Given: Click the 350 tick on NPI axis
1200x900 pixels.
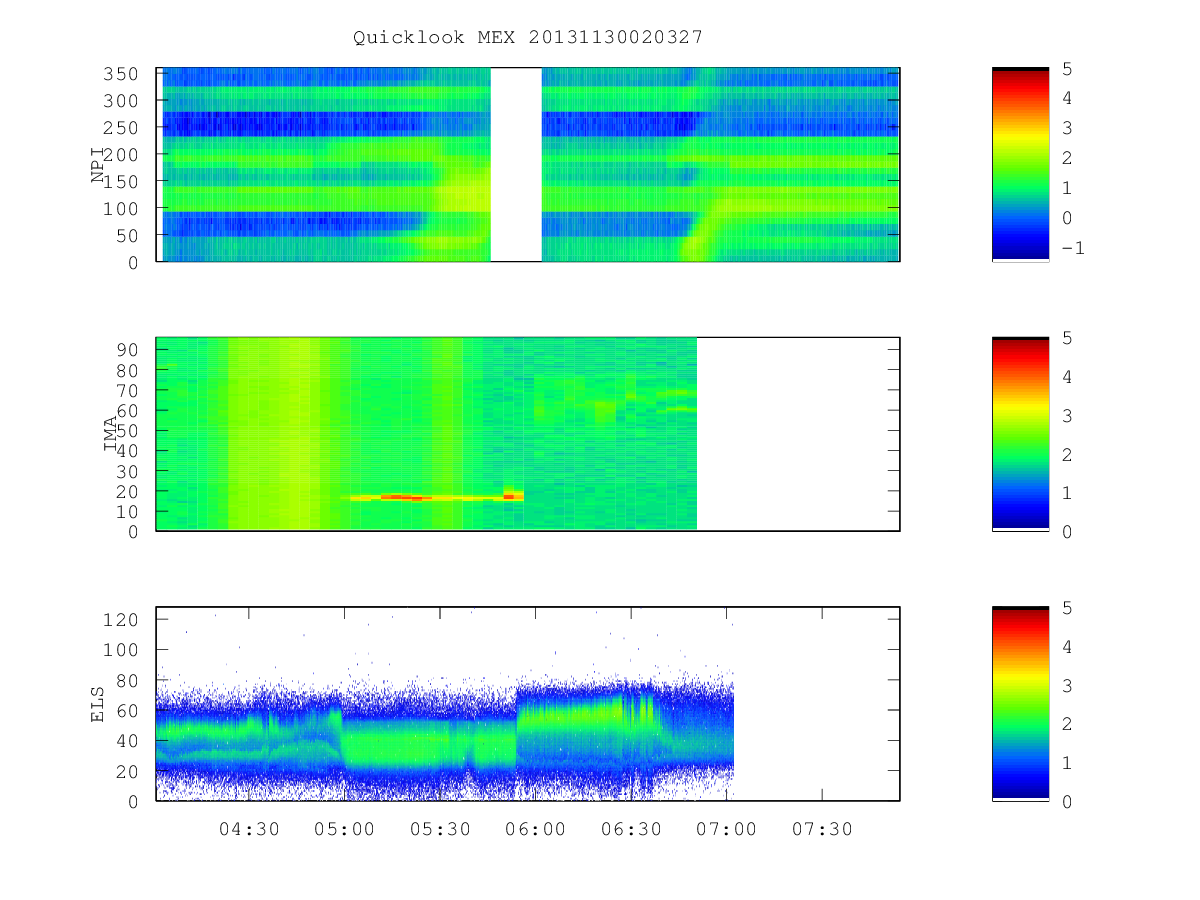Looking at the screenshot, I should click(x=121, y=74).
